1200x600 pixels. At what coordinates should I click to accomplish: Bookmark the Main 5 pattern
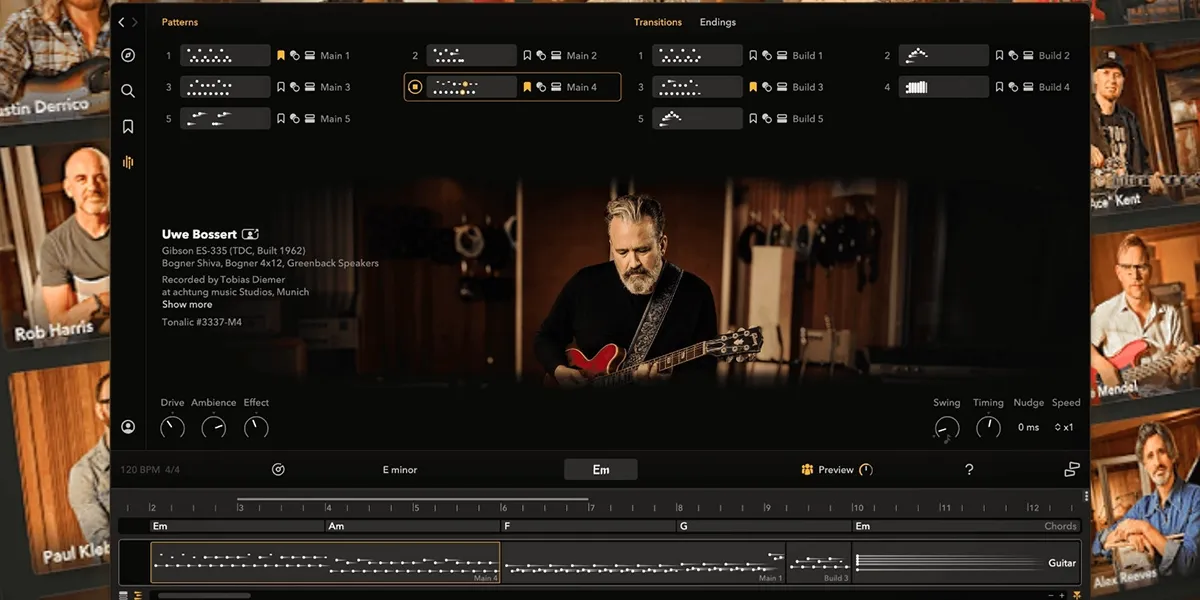281,119
